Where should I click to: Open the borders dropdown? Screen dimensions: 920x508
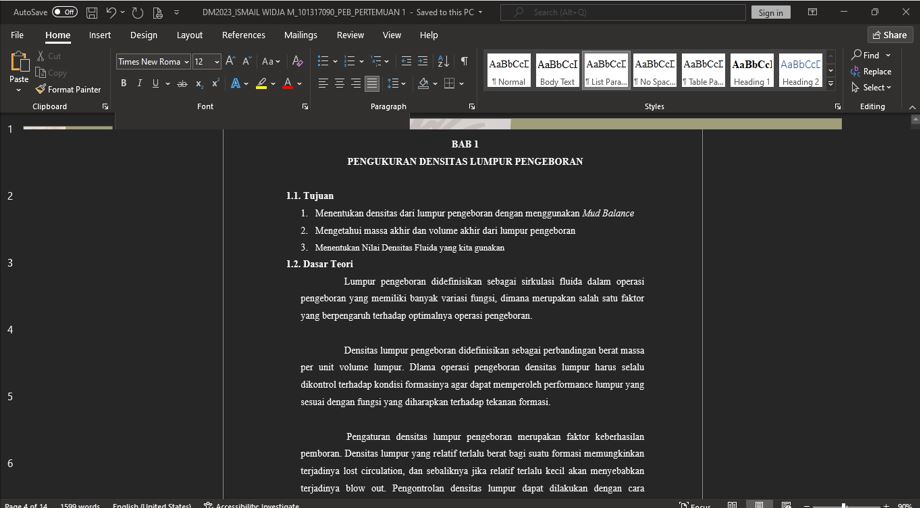pyautogui.click(x=462, y=83)
